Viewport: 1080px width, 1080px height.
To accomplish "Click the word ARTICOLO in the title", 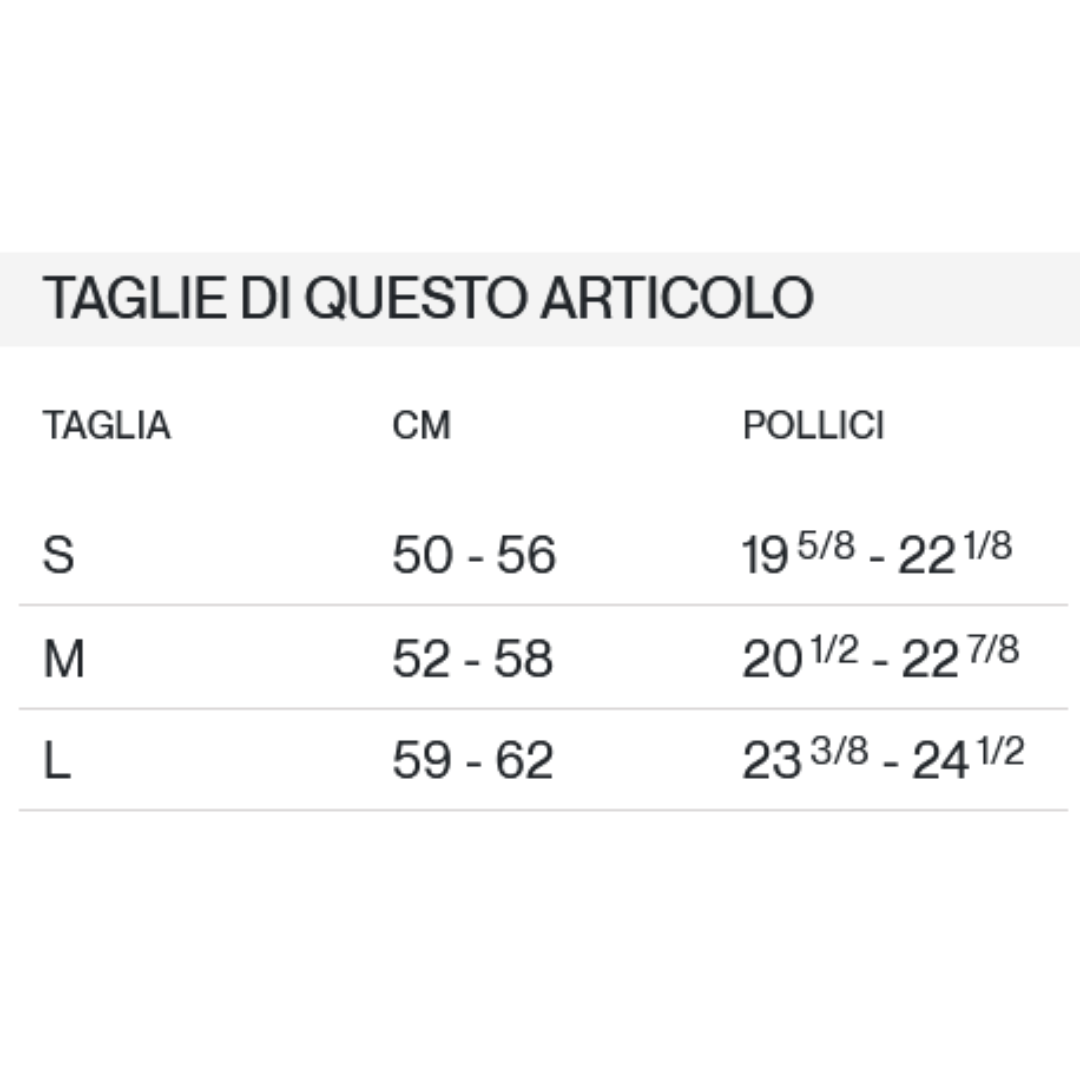I will [678, 298].
